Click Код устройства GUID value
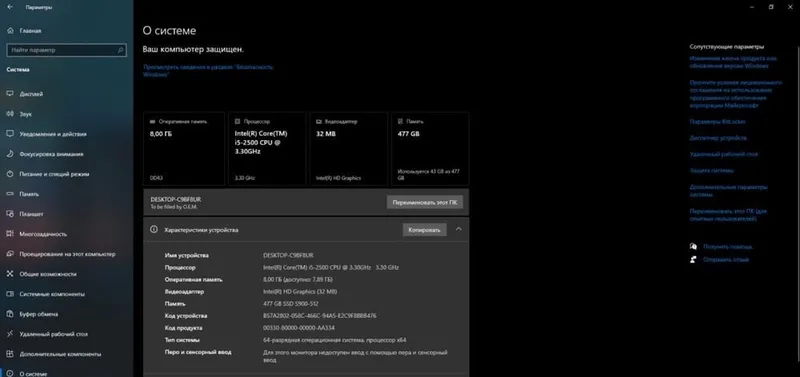This screenshot has height=377, width=800. pos(319,316)
